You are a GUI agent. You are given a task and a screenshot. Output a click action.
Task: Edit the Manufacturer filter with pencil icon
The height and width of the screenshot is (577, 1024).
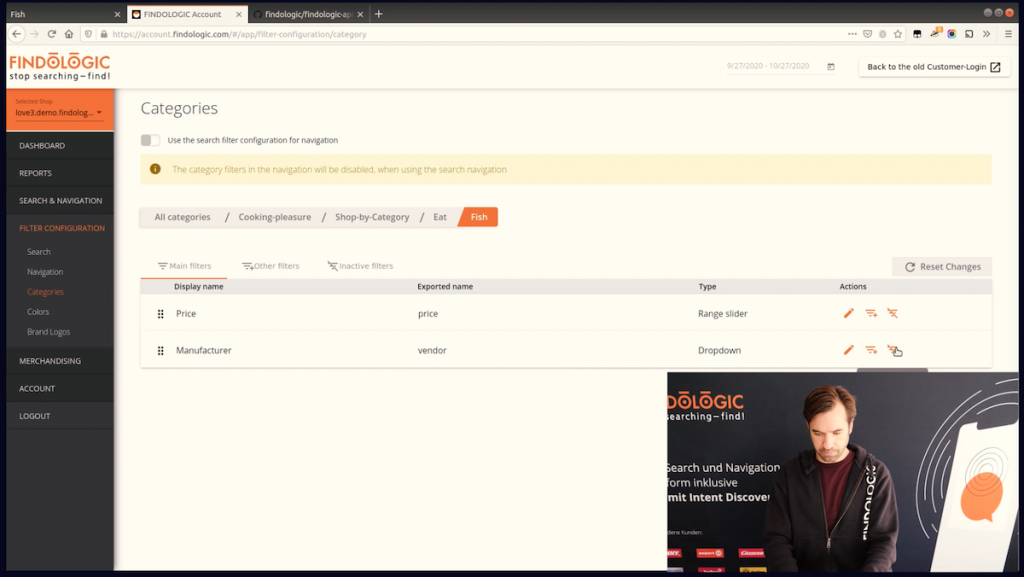click(x=848, y=350)
